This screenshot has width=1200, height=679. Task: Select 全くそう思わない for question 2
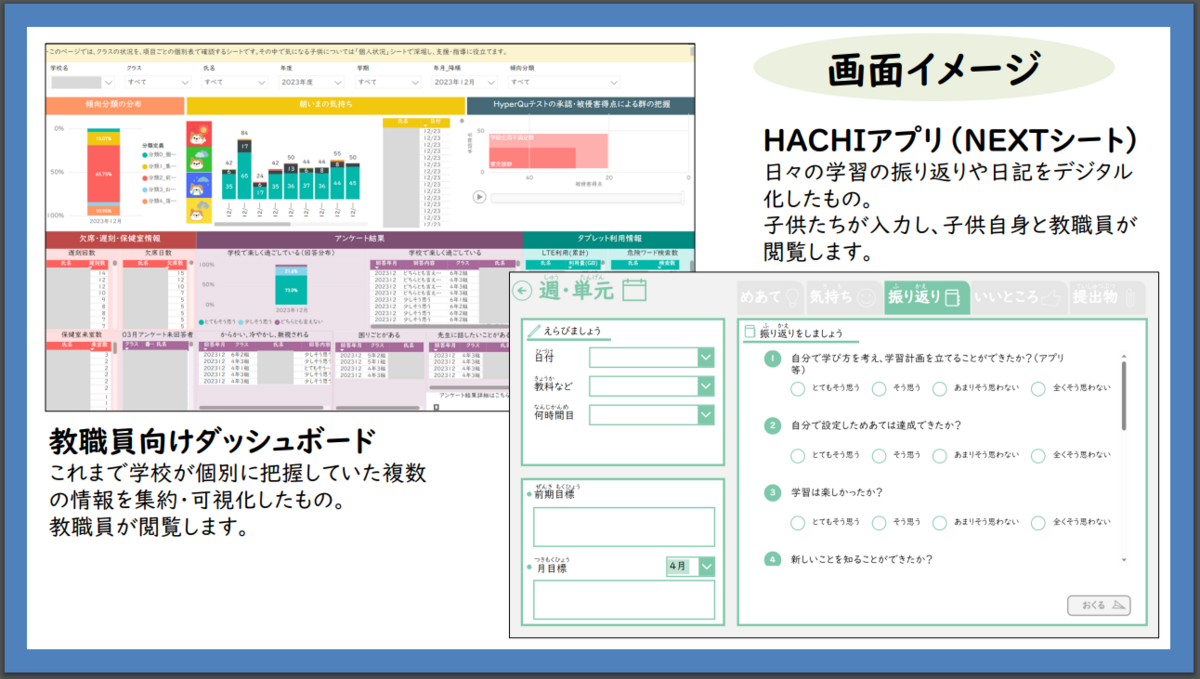click(x=1038, y=456)
